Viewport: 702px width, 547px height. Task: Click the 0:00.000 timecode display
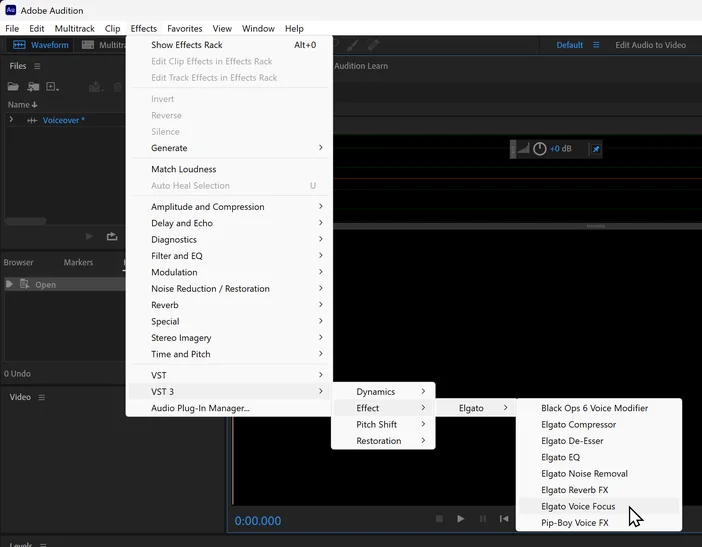tap(258, 521)
